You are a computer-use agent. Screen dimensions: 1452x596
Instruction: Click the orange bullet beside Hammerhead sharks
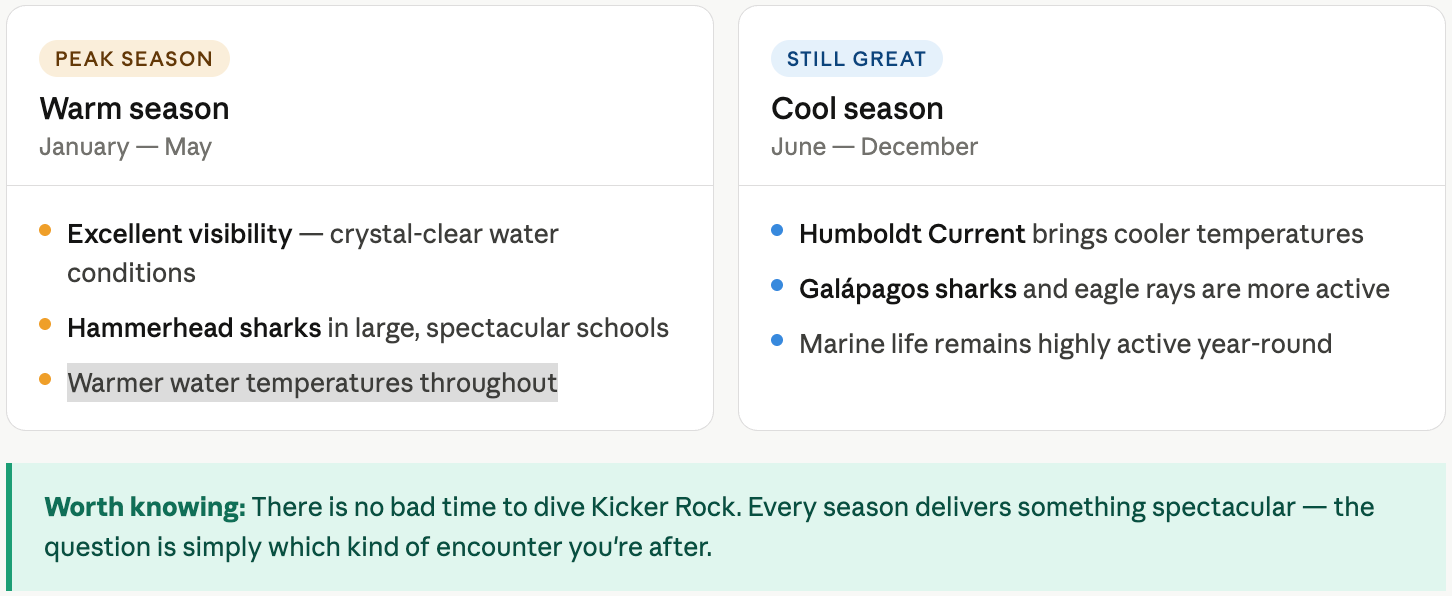45,325
